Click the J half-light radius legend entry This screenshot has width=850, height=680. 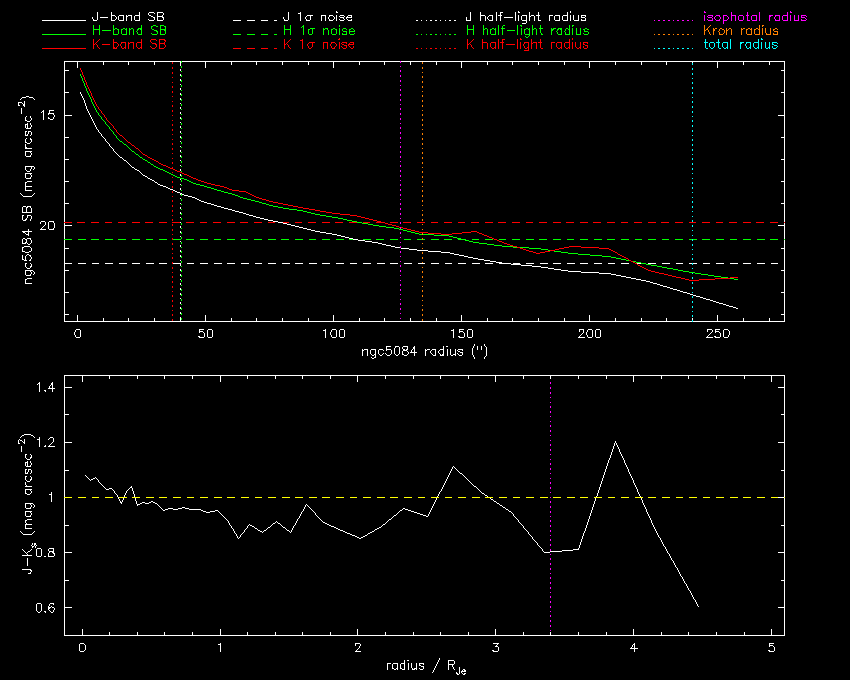point(526,18)
